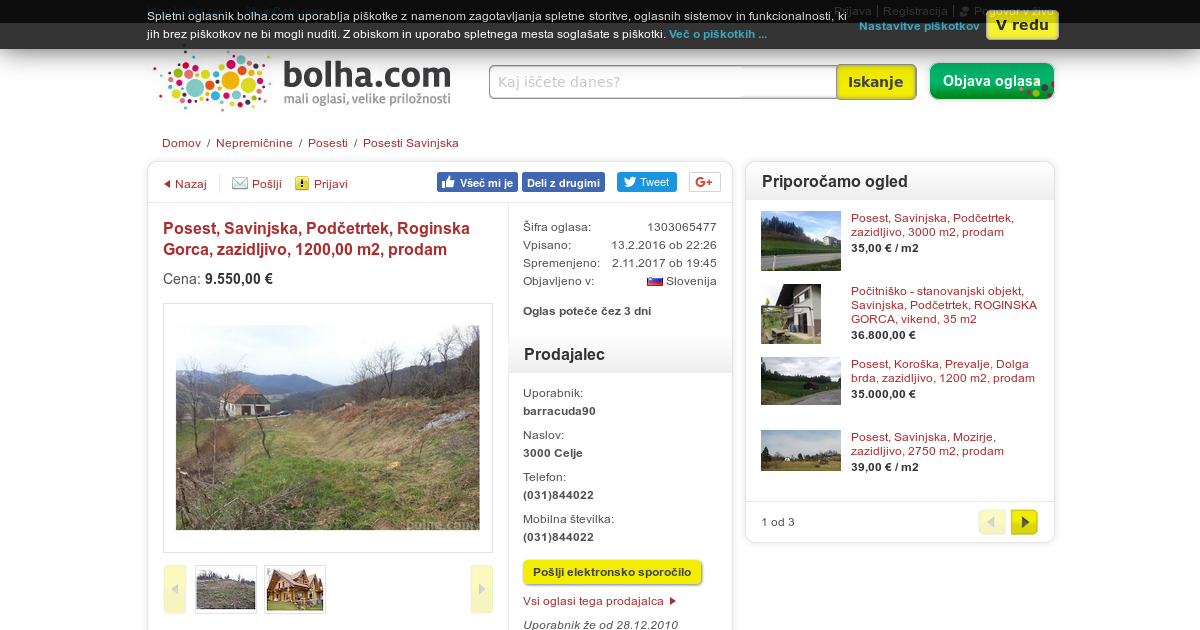The image size is (1200, 630).
Task: Show the next recommended ads page
Action: pyautogui.click(x=1024, y=522)
